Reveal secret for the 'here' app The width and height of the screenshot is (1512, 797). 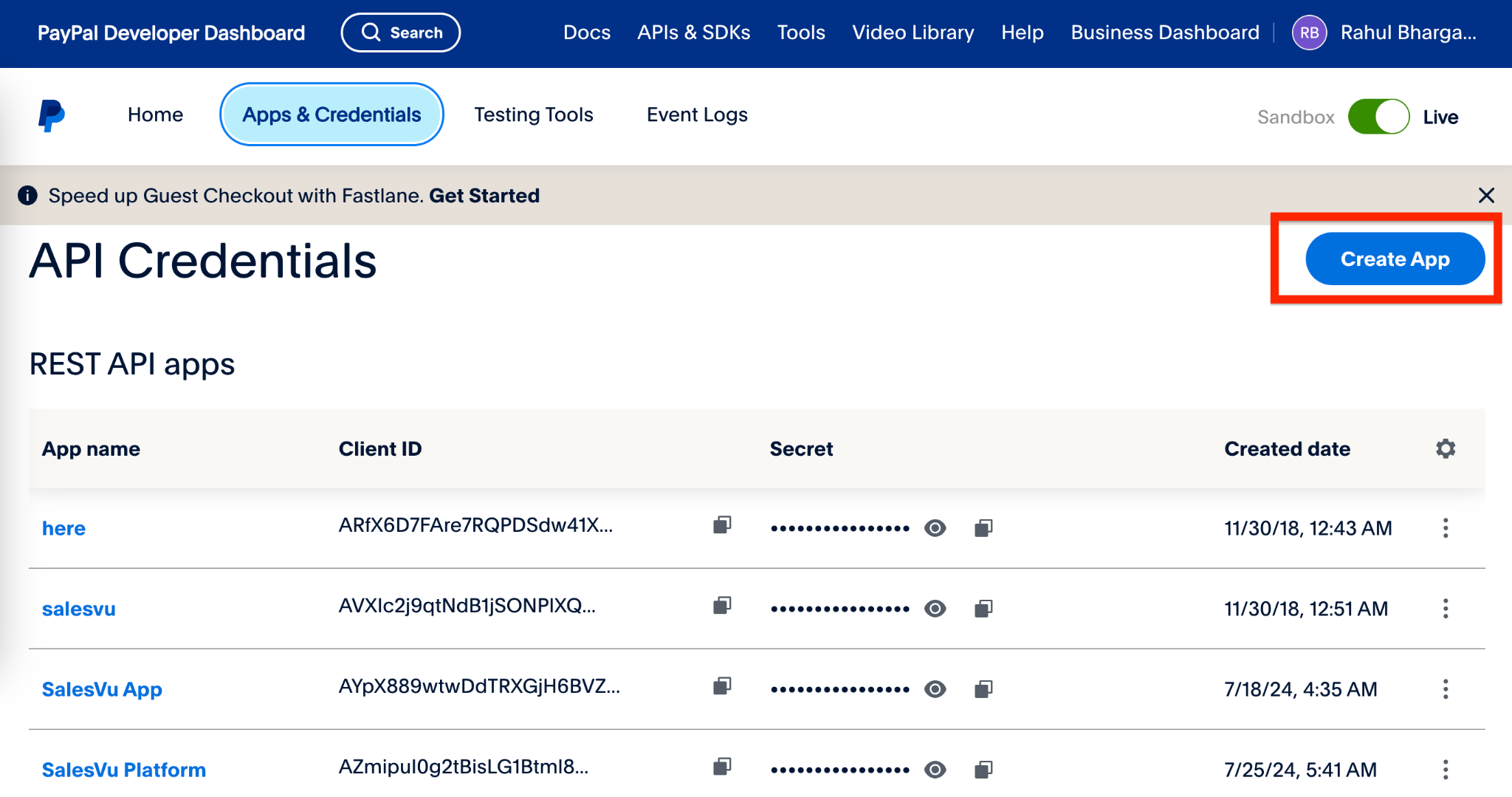coord(935,528)
